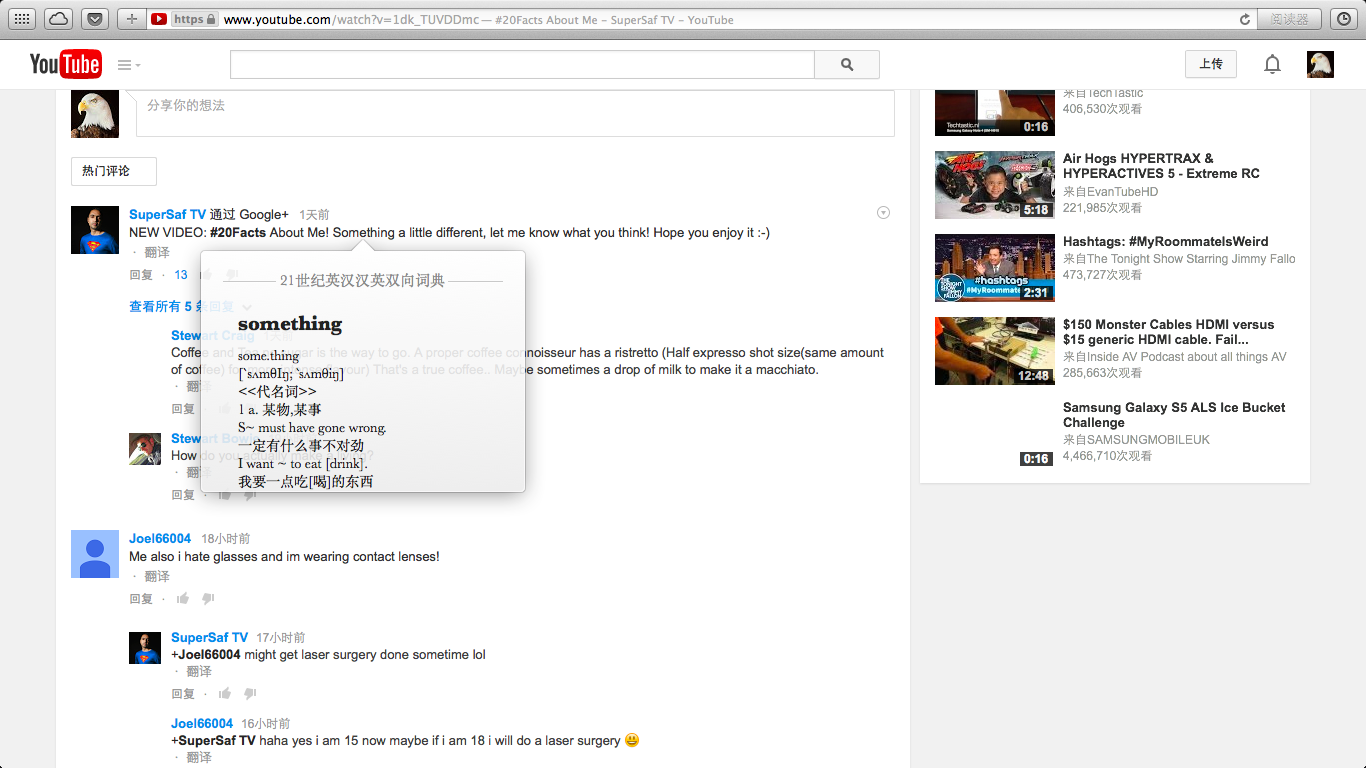Translate Joel66004's contact lenses comment
Image resolution: width=1366 pixels, height=768 pixels.
point(157,576)
